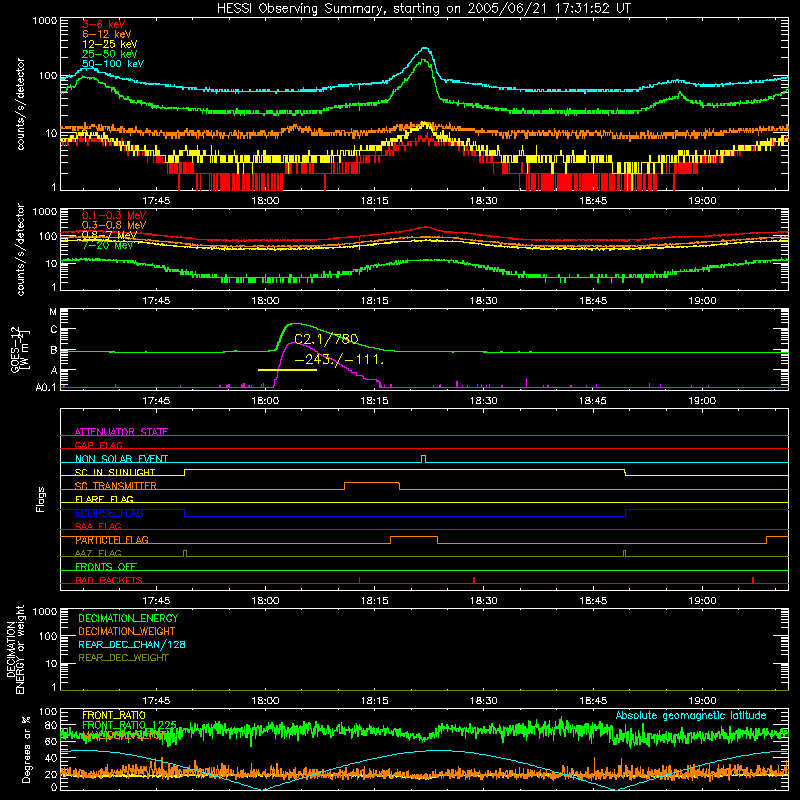Click the 7-20 MeV legend label
Screen dimensions: 800x800
tap(107, 245)
